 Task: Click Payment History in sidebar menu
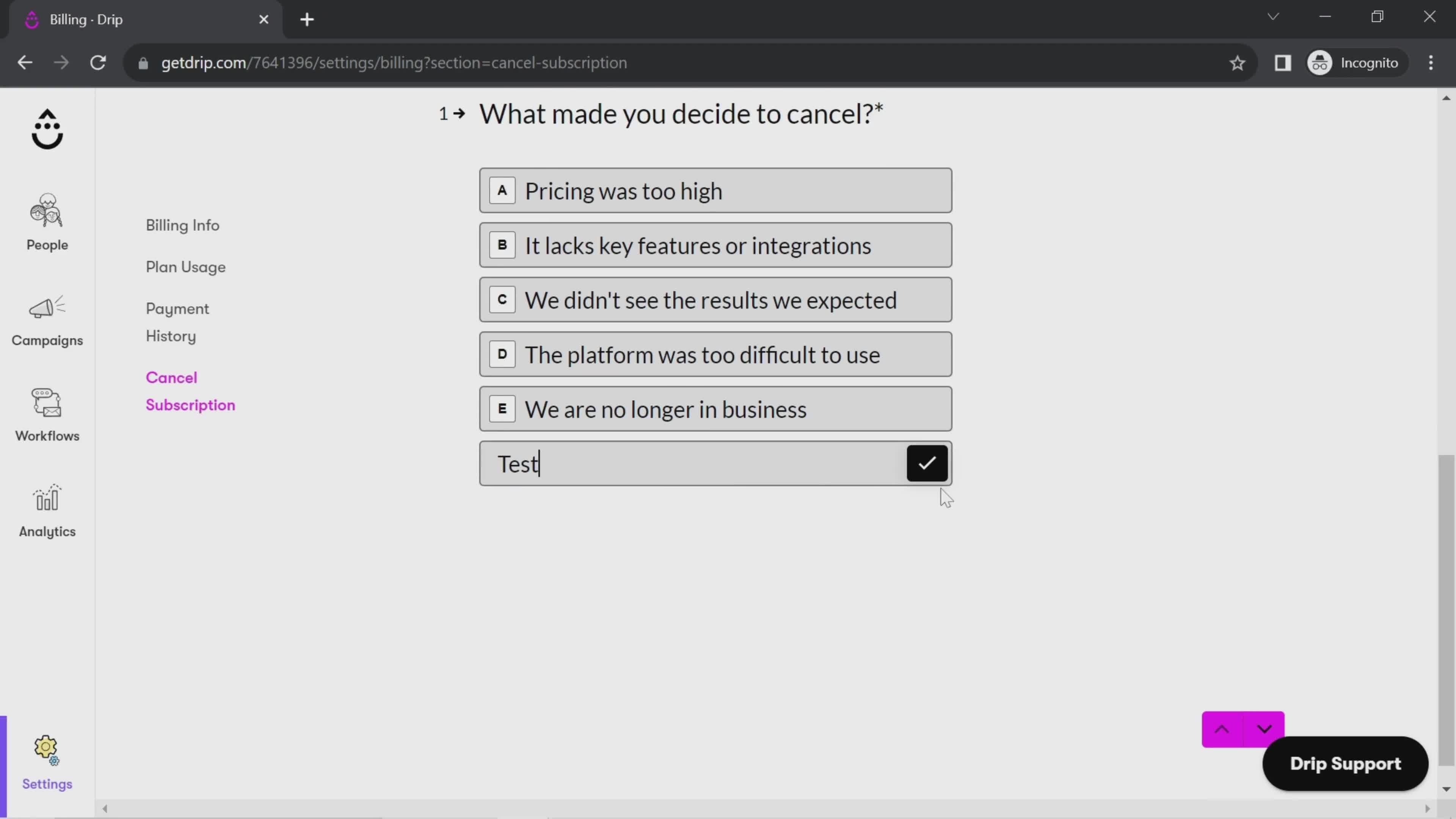tap(178, 322)
